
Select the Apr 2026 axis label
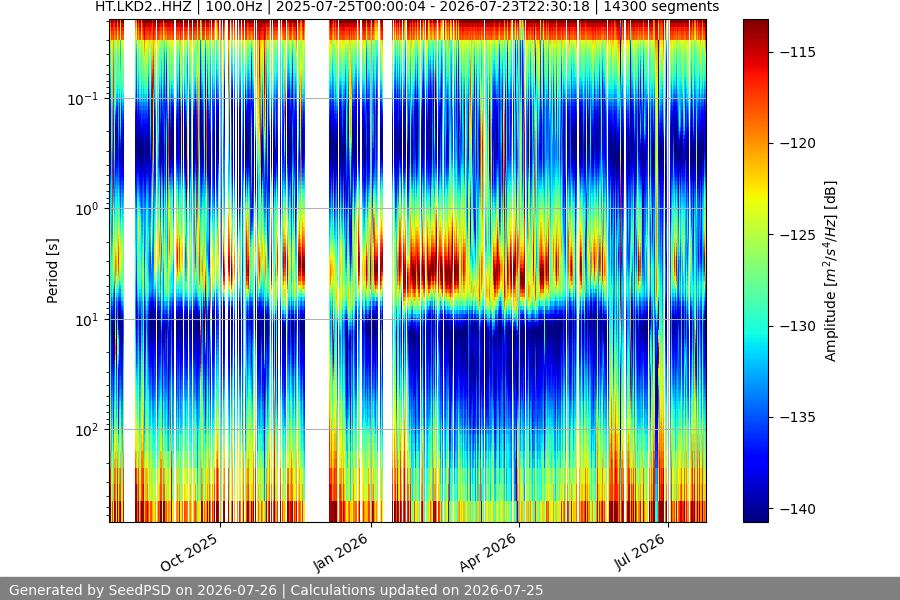(488, 552)
